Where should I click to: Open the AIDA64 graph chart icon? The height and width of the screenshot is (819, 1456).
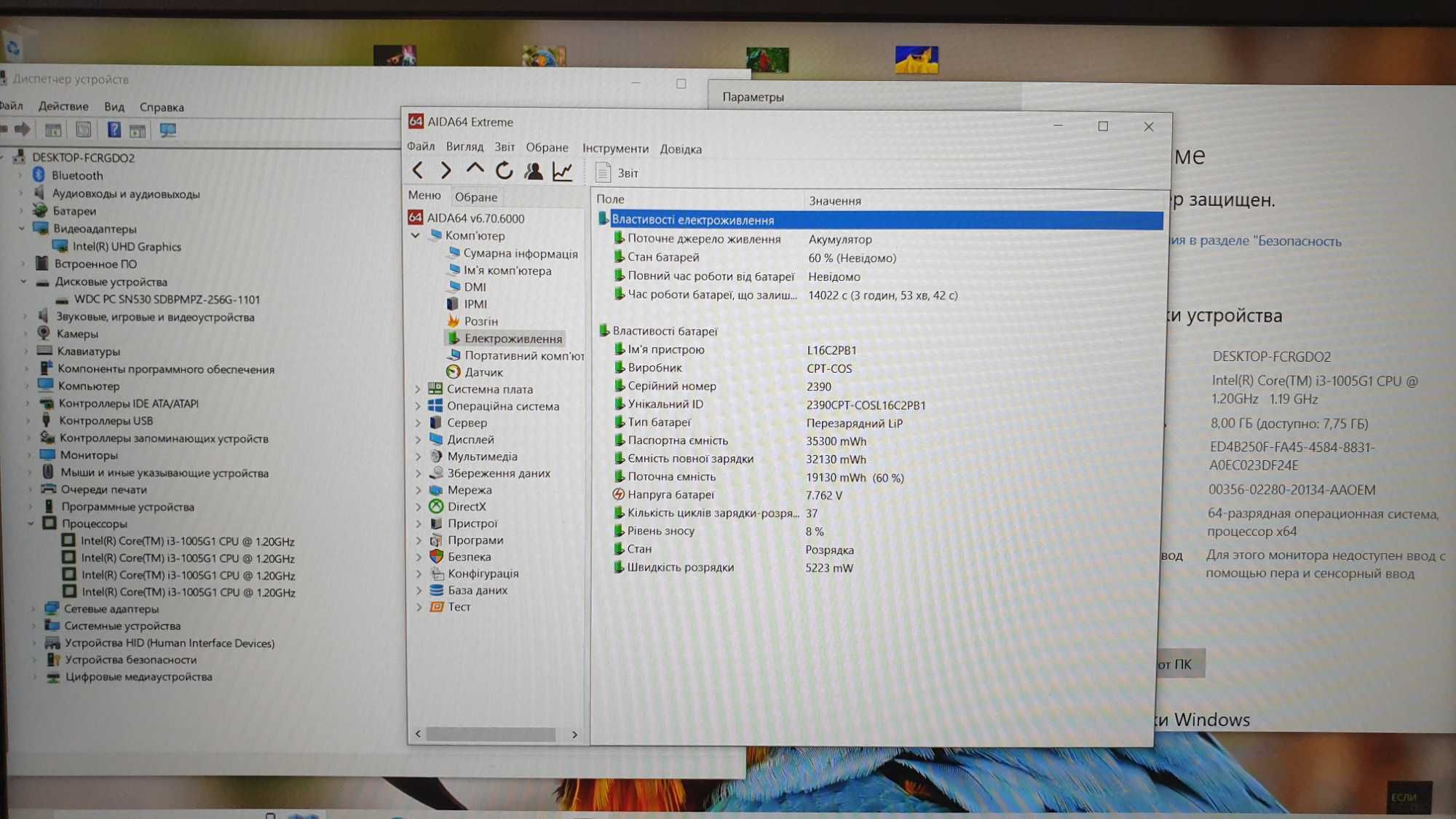pos(563,172)
